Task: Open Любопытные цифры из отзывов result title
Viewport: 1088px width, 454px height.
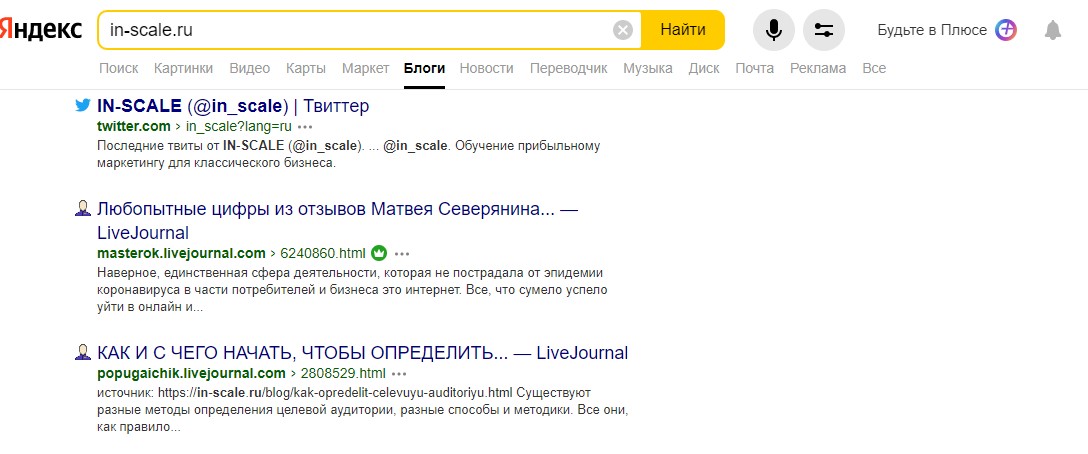Action: click(338, 220)
